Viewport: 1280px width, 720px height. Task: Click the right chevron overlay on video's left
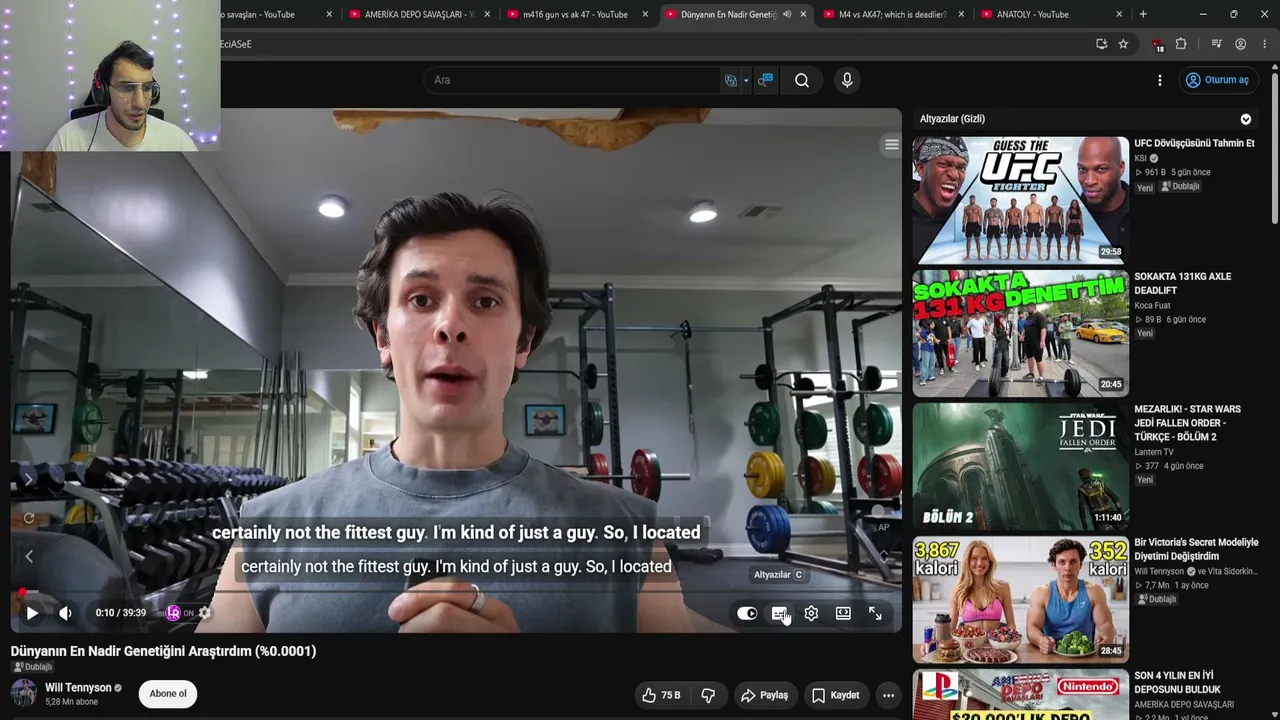coord(29,479)
